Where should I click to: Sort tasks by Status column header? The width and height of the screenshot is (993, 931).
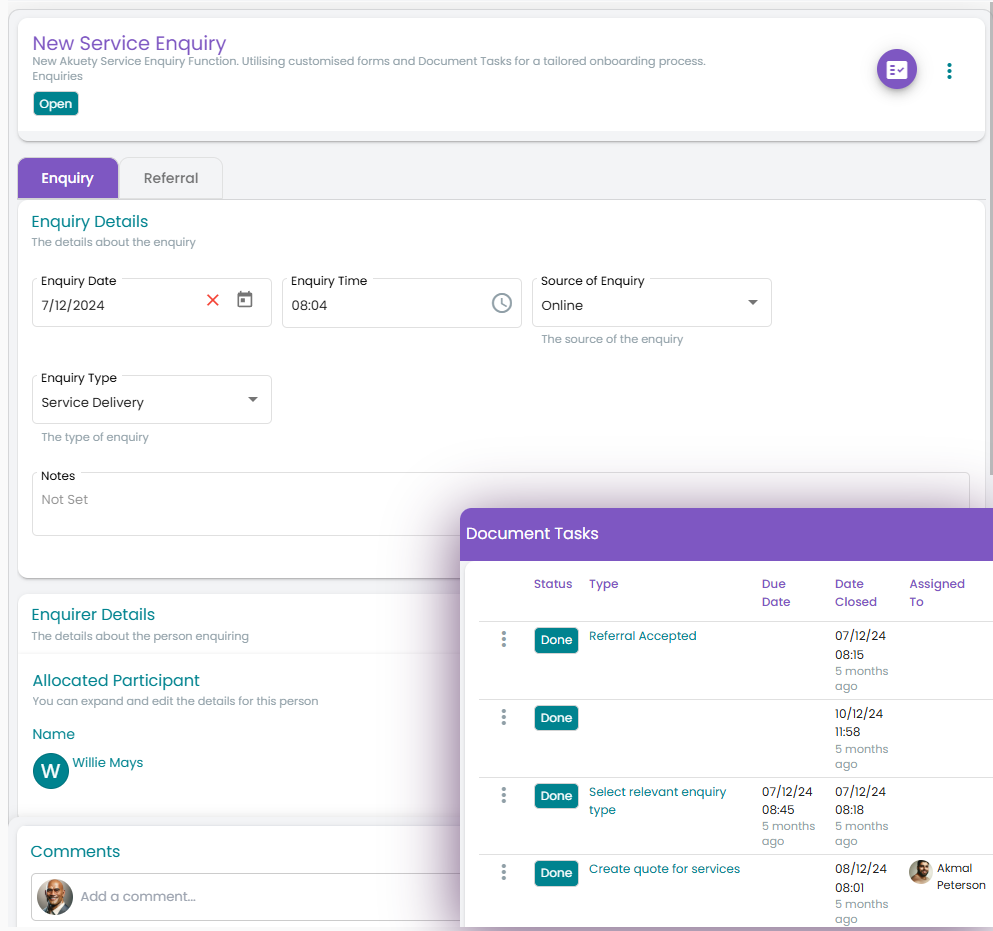[553, 584]
